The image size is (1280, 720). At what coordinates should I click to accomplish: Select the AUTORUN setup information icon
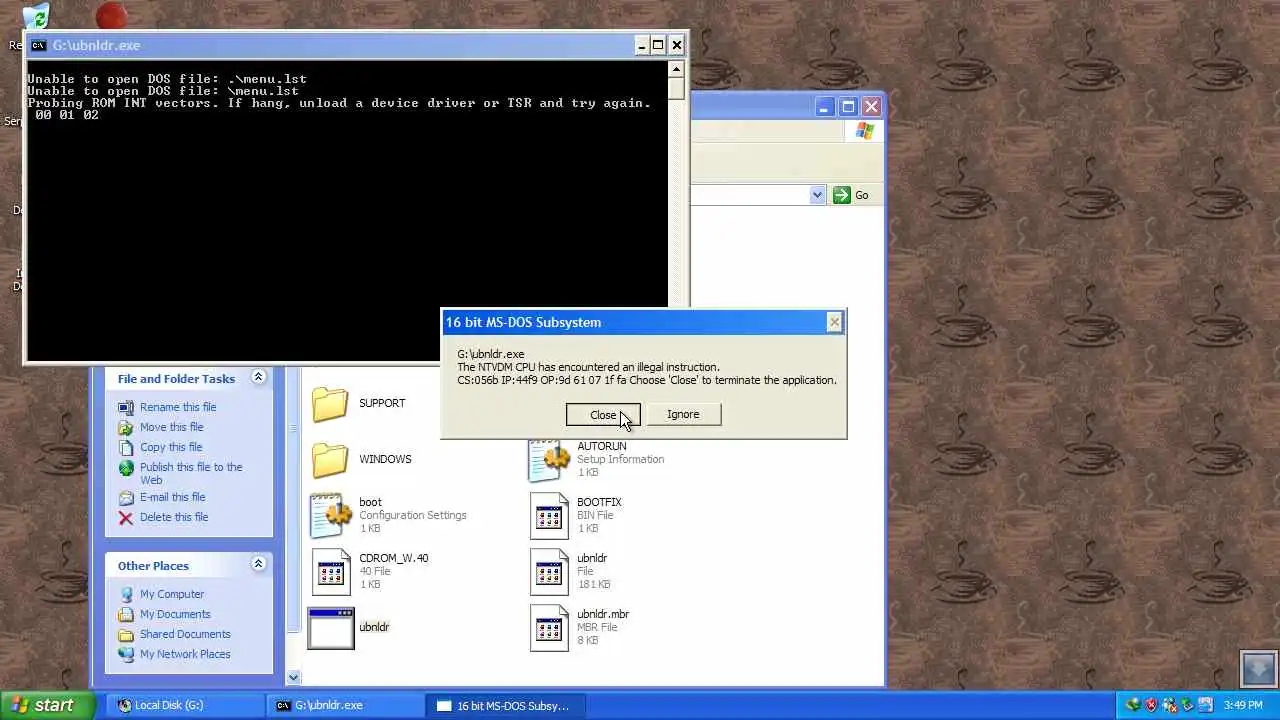click(549, 459)
